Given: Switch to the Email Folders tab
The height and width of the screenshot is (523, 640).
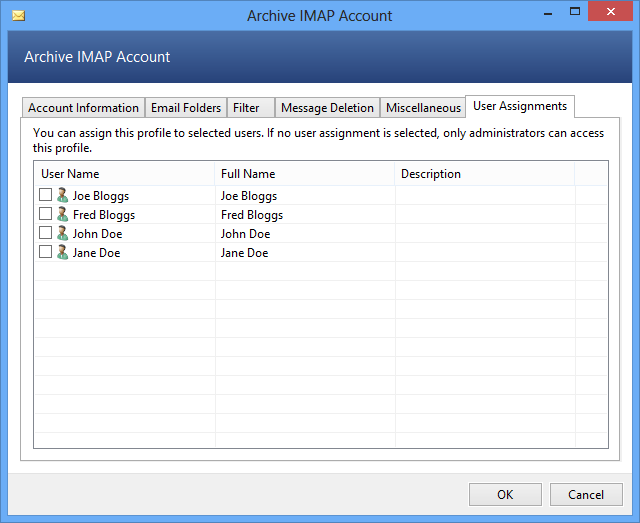Looking at the screenshot, I should tap(186, 108).
